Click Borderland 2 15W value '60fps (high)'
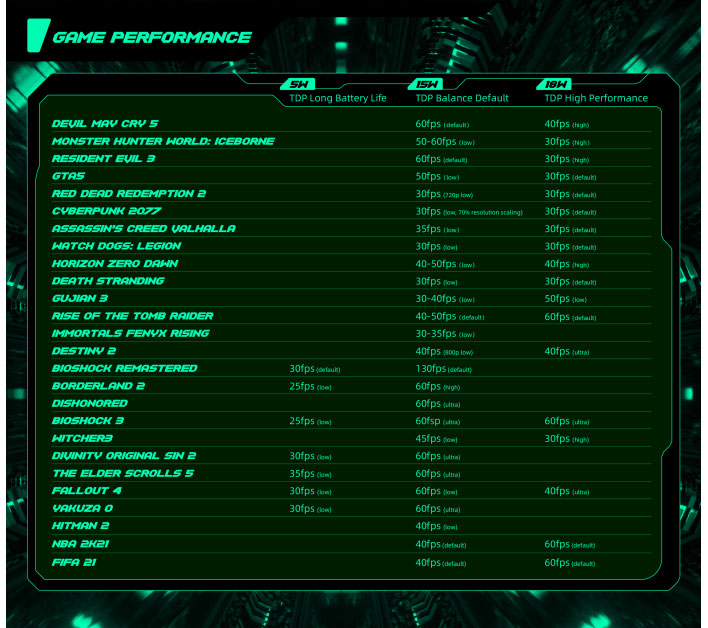Screen dimensions: 708x628 [x=438, y=386]
